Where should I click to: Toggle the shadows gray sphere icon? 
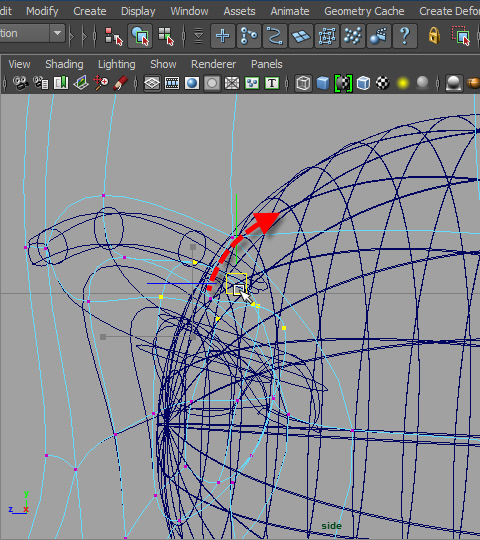(x=422, y=83)
